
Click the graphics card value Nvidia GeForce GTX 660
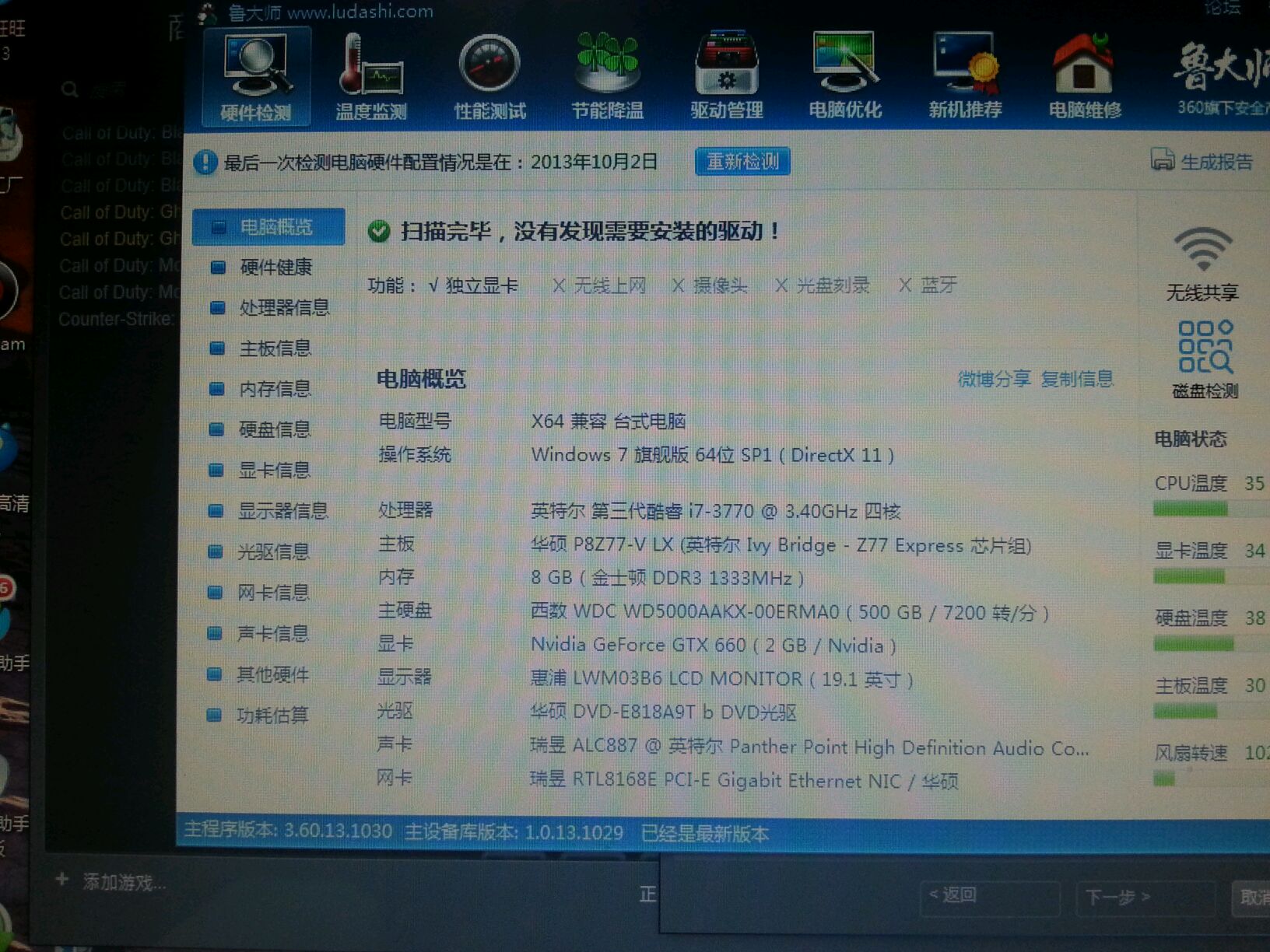[714, 645]
